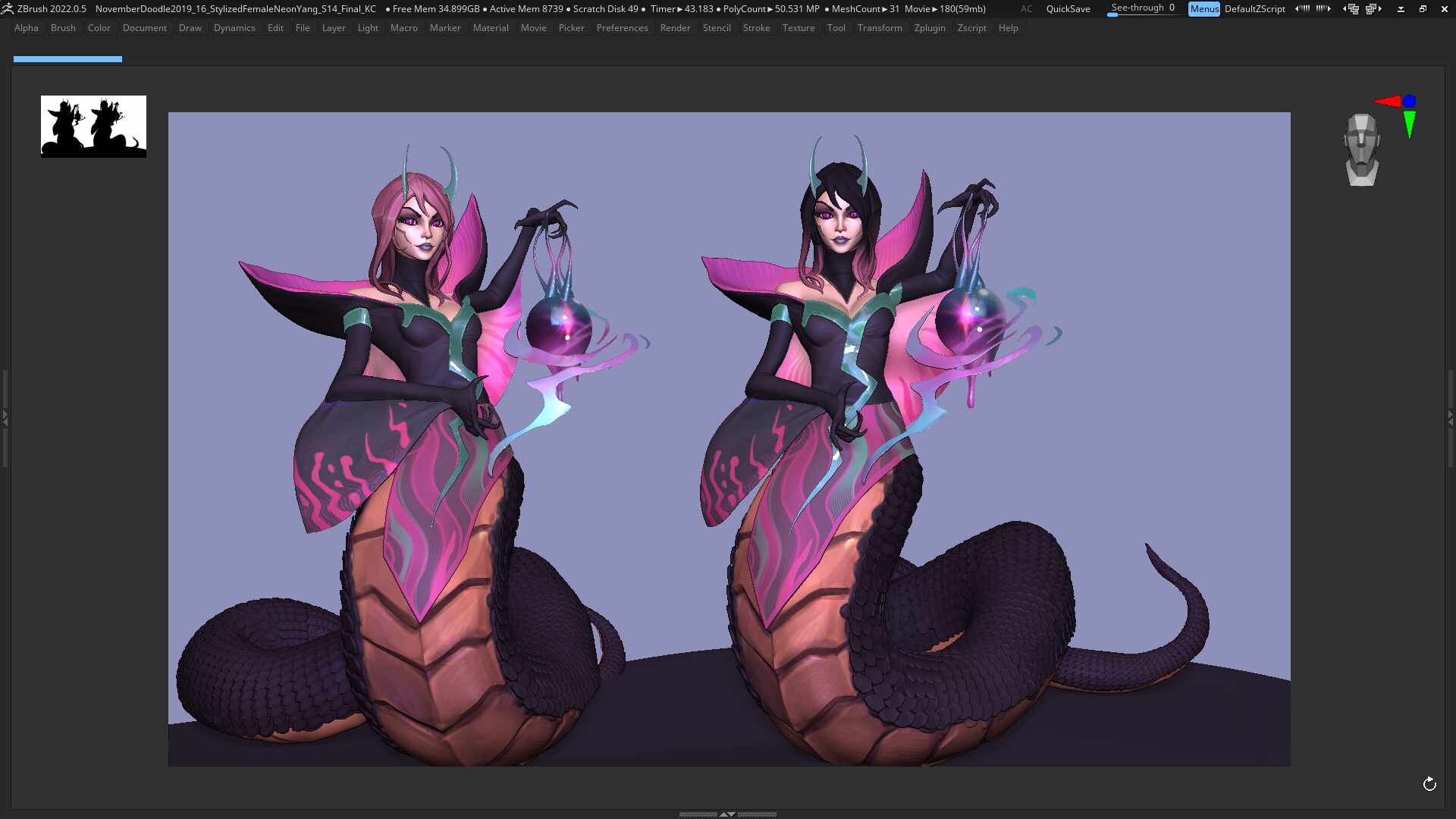The width and height of the screenshot is (1456, 819).
Task: Click the Movie 180(59mb) status text
Action: coord(945,9)
